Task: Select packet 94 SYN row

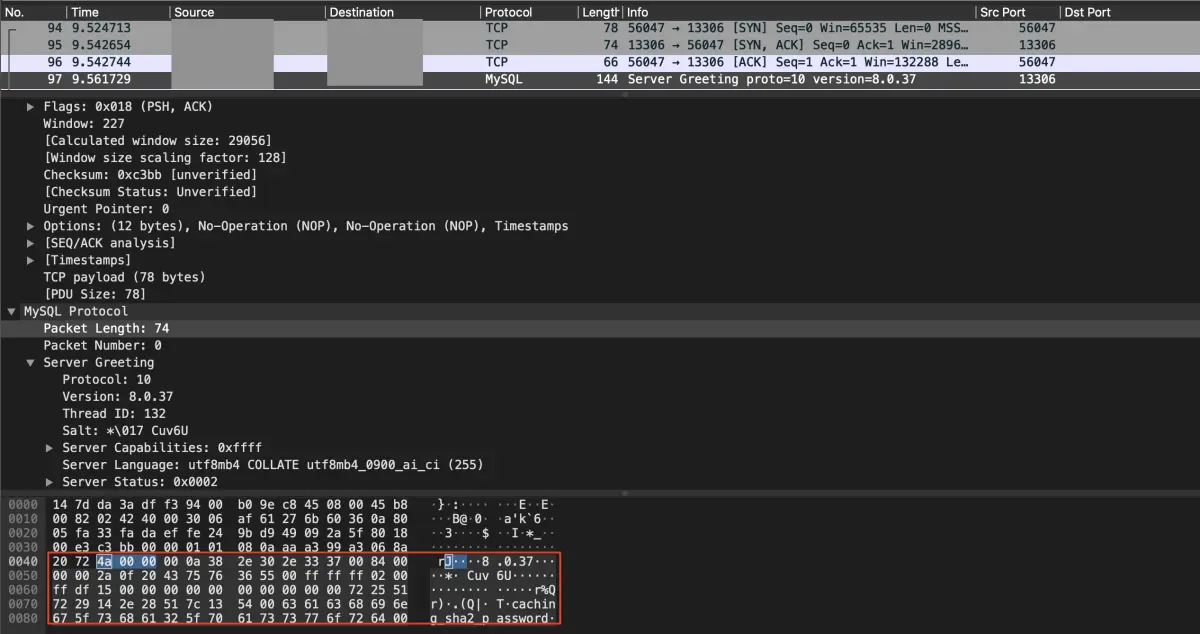Action: pos(600,28)
